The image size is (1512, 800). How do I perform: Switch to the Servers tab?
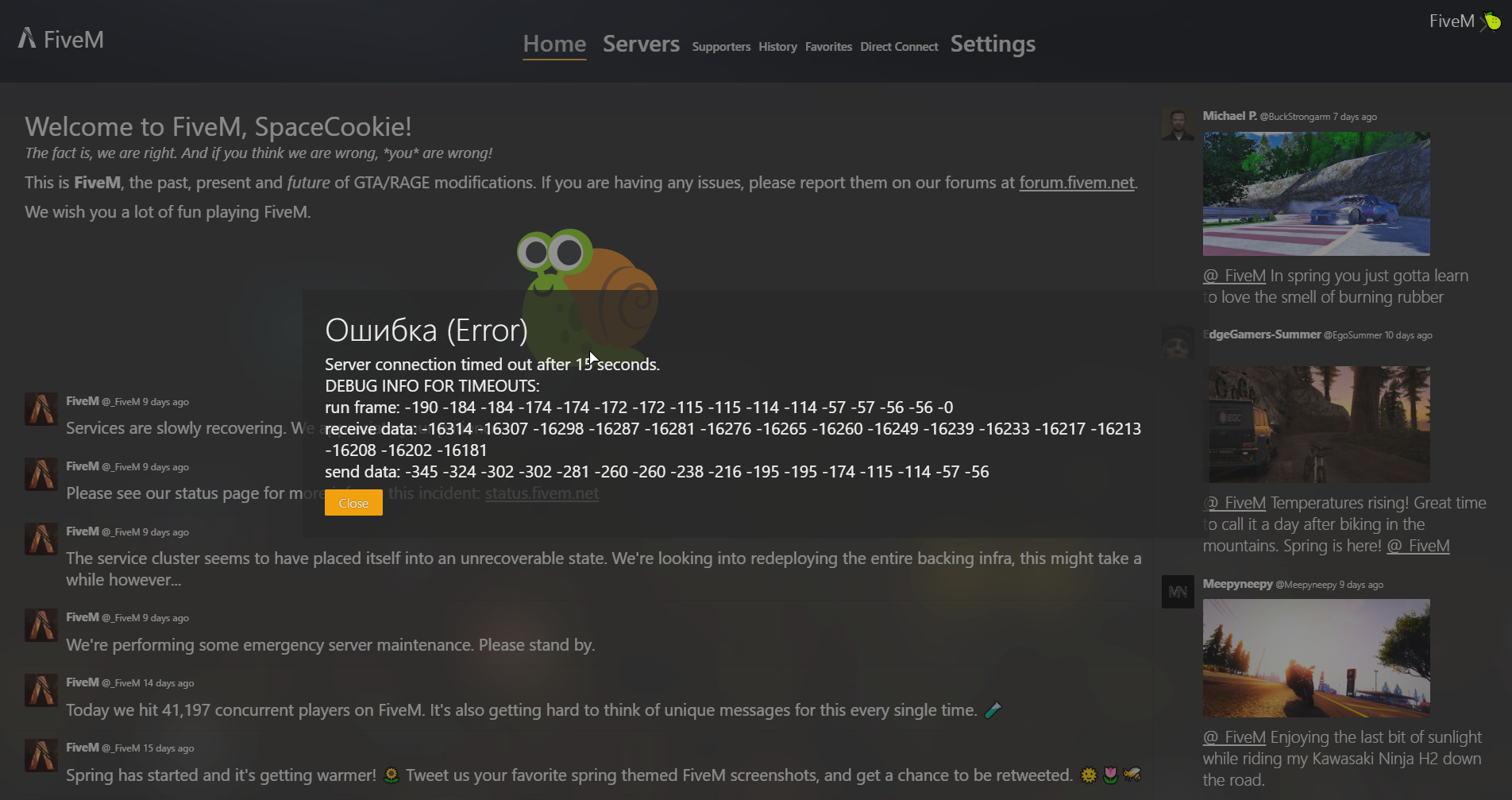641,44
